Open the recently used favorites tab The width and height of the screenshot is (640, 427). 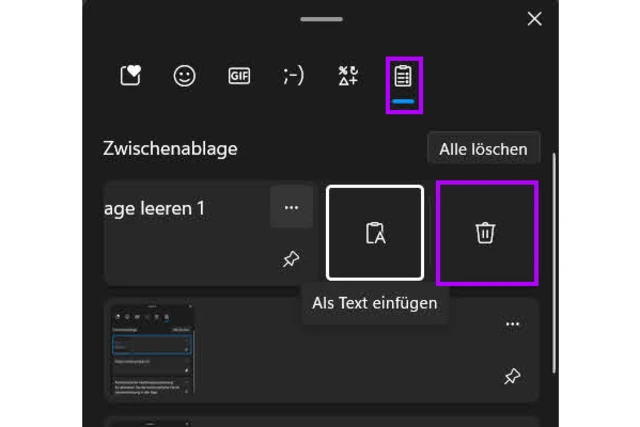(x=130, y=76)
